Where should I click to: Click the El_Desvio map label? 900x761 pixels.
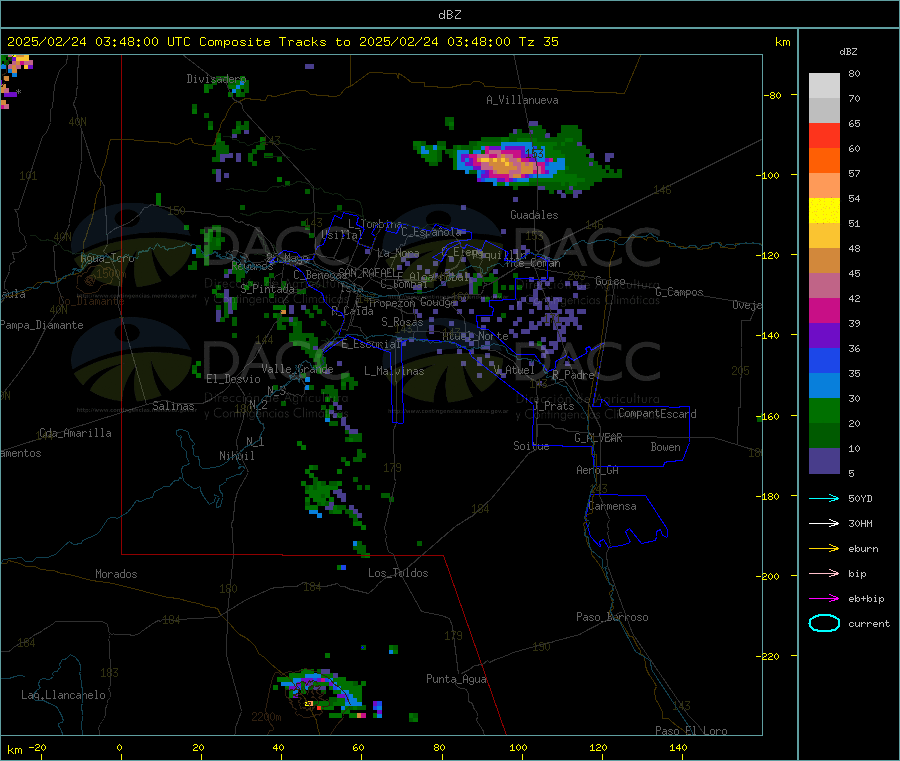[233, 379]
